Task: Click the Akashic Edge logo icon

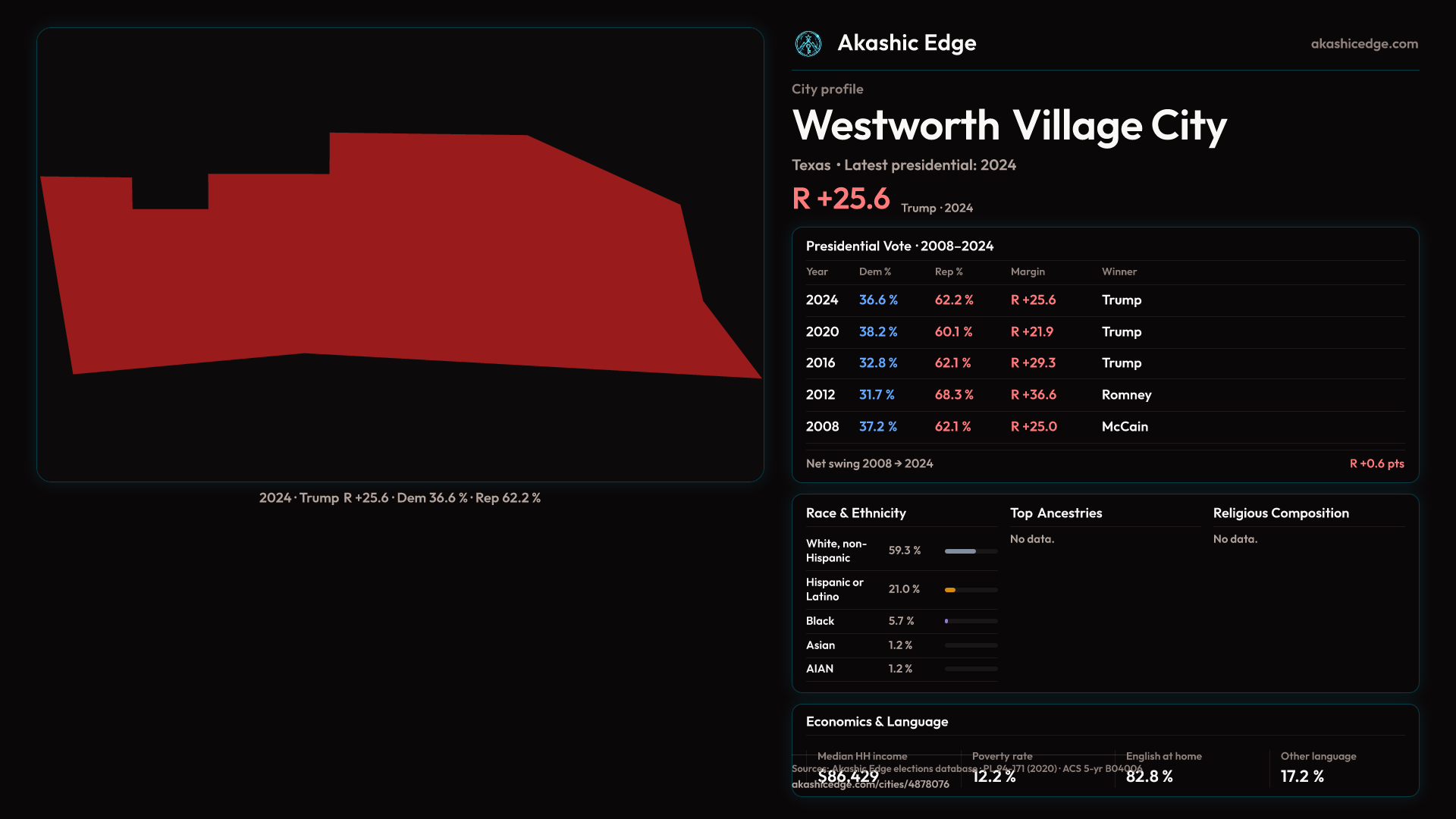Action: click(808, 44)
